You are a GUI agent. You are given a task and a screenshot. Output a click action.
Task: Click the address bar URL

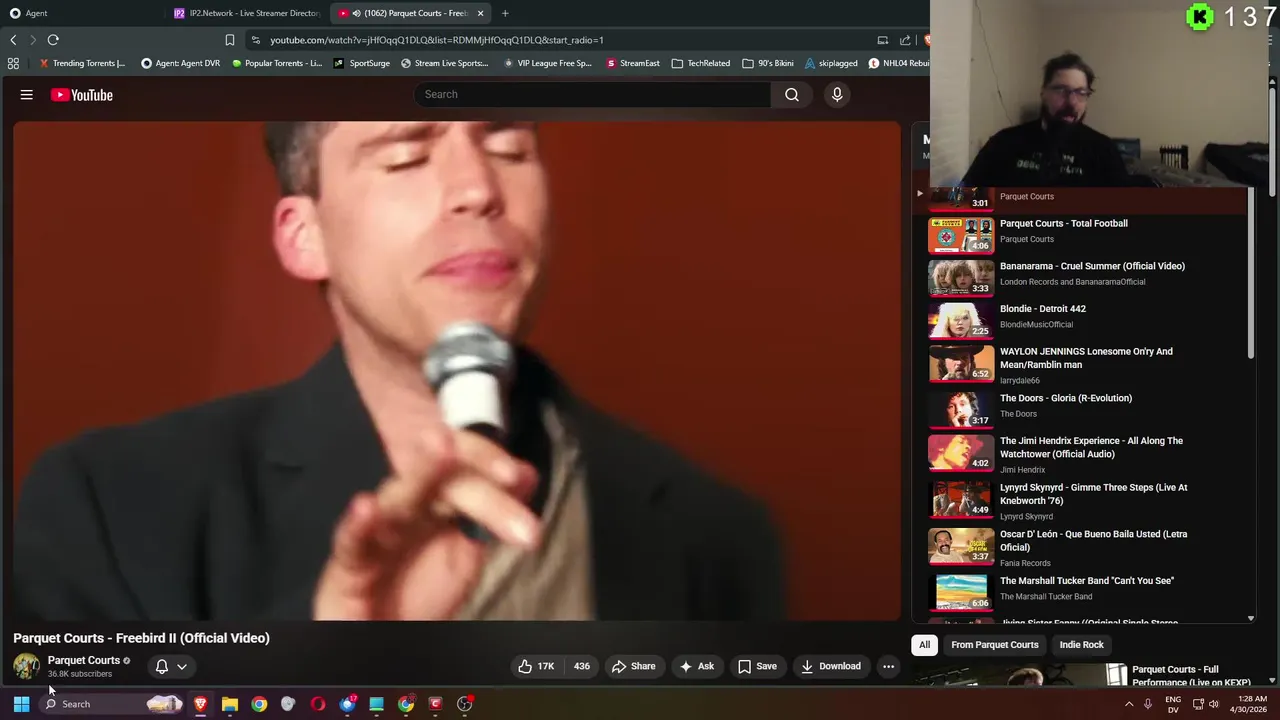[436, 40]
